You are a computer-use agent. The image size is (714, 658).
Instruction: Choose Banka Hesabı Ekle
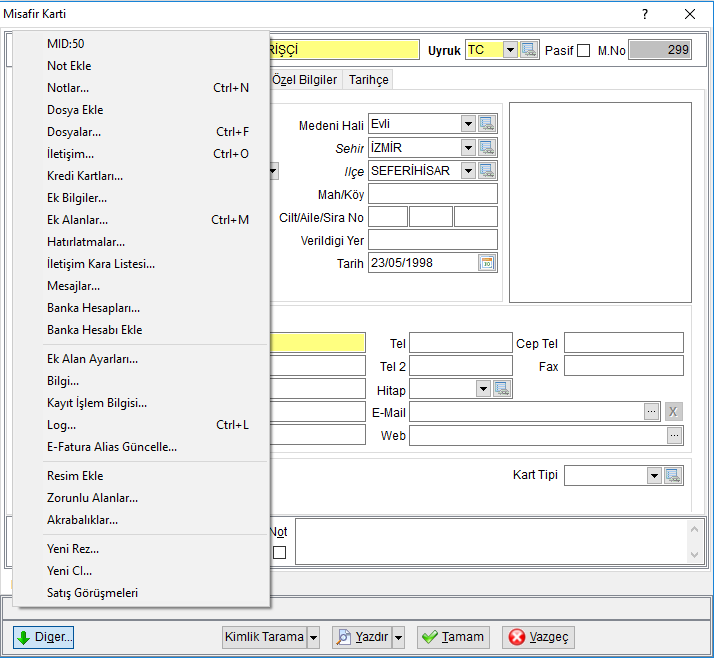[x=141, y=330]
